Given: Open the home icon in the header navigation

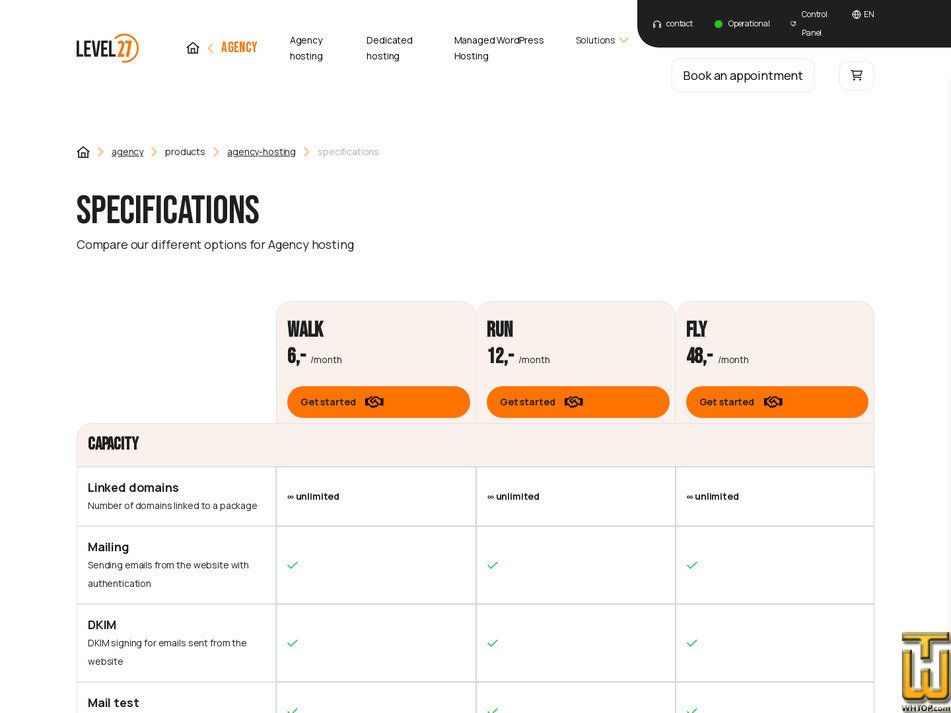Looking at the screenshot, I should 193,48.
